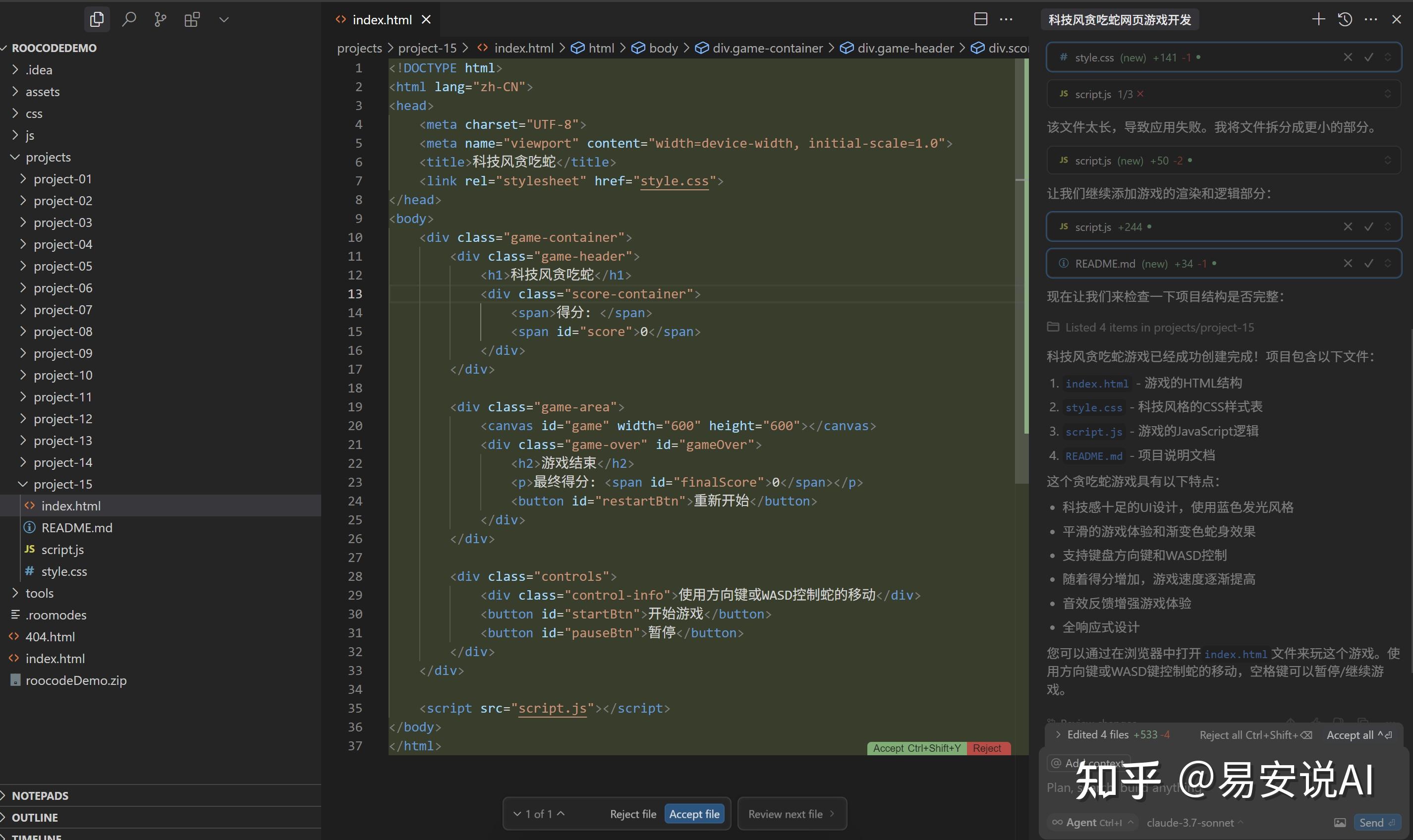1413x840 pixels.
Task: Open the Source Control branch icon
Action: point(161,19)
